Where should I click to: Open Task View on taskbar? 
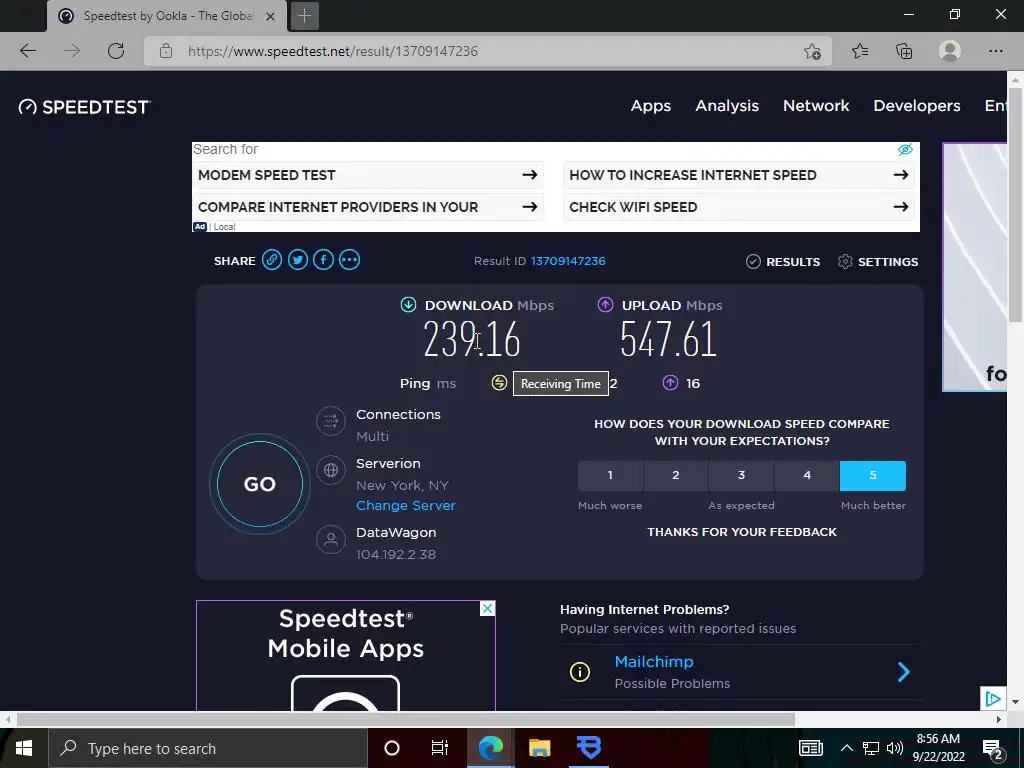pos(440,748)
